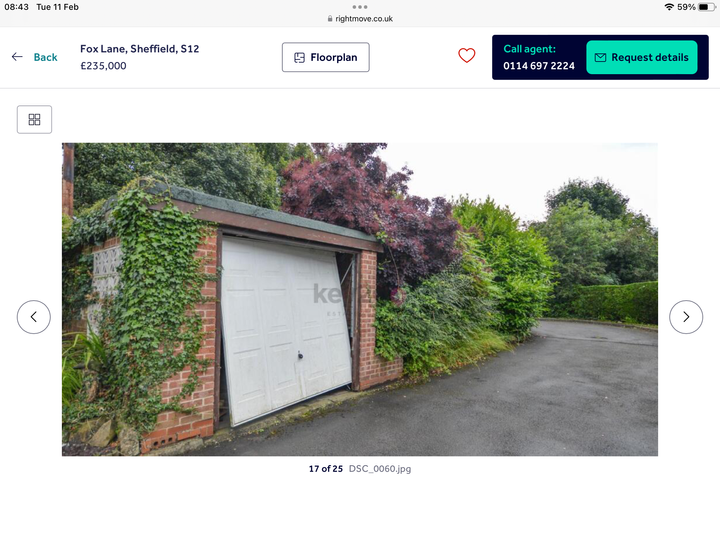720x540 pixels.
Task: Click the back arrow icon
Action: click(17, 57)
